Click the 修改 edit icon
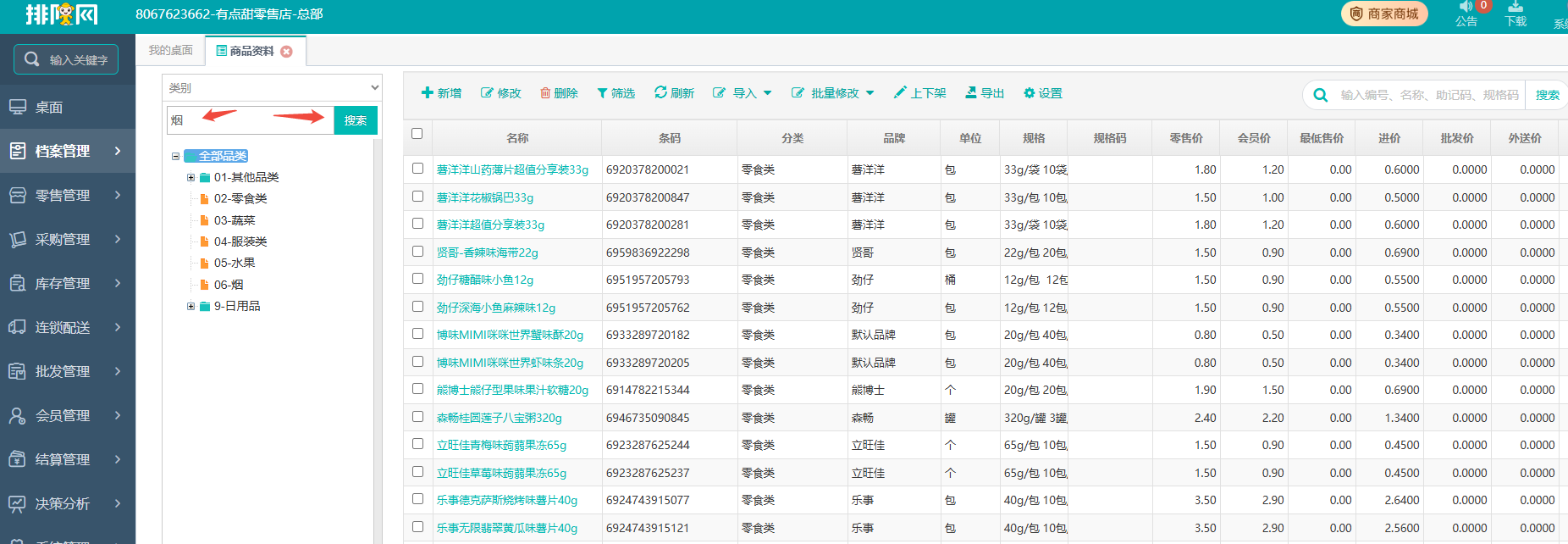1568x544 pixels. click(x=487, y=93)
